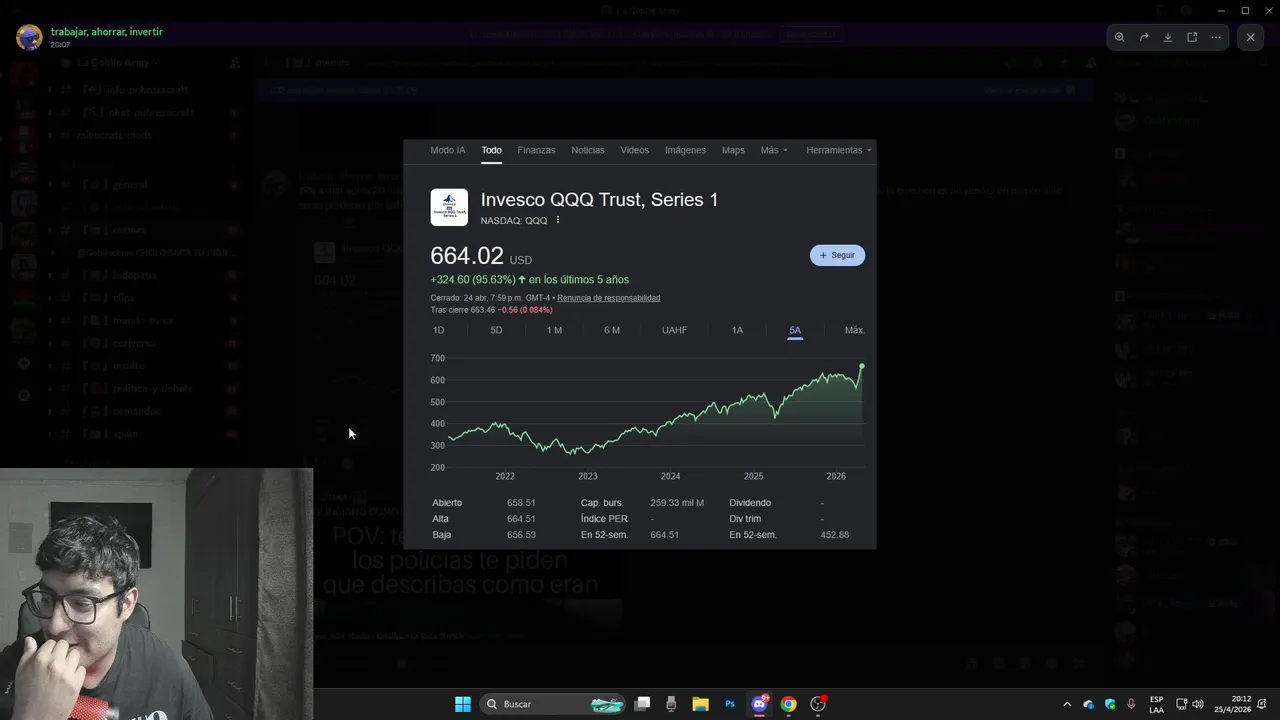Open Renuncia de responsabilidad link
The width and height of the screenshot is (1280, 720).
point(608,298)
